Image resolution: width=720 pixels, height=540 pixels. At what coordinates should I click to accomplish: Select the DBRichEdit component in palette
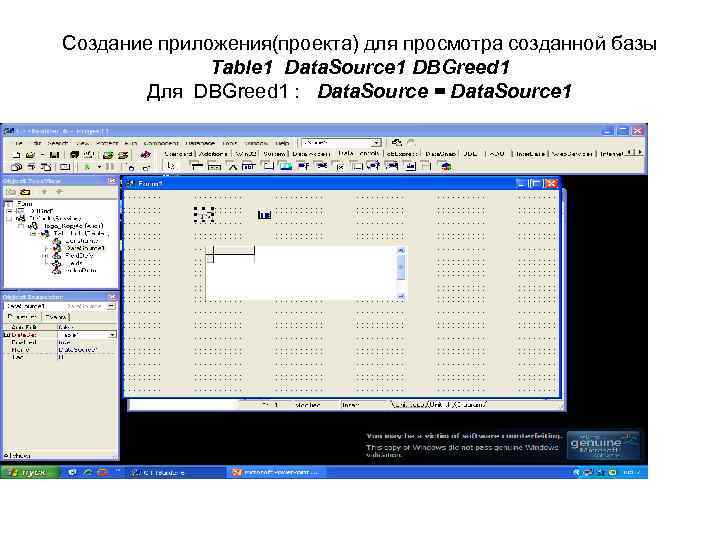[x=410, y=167]
